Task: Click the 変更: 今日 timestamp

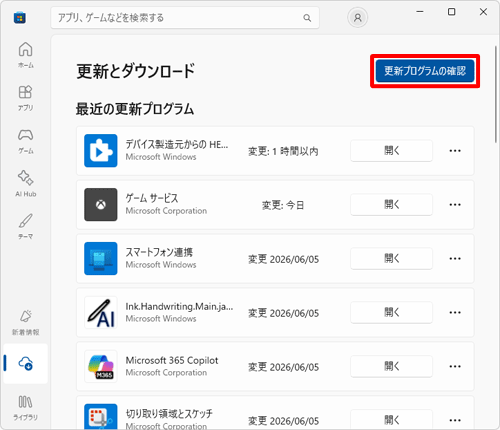Action: coord(283,205)
